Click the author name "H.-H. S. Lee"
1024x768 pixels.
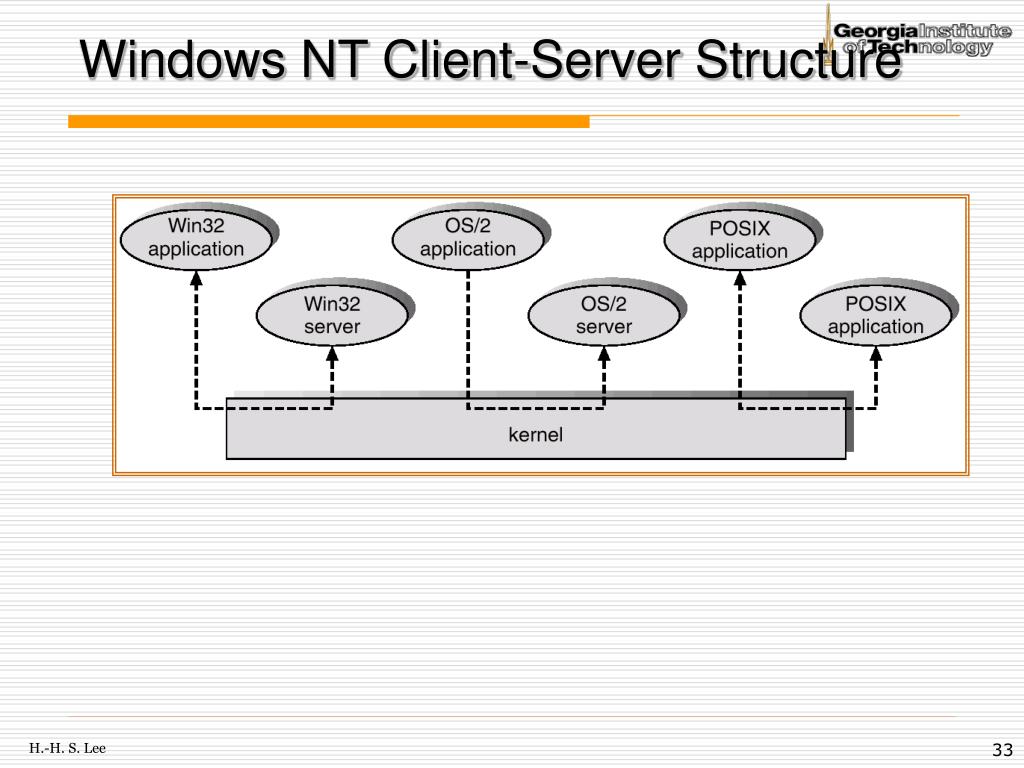(67, 748)
